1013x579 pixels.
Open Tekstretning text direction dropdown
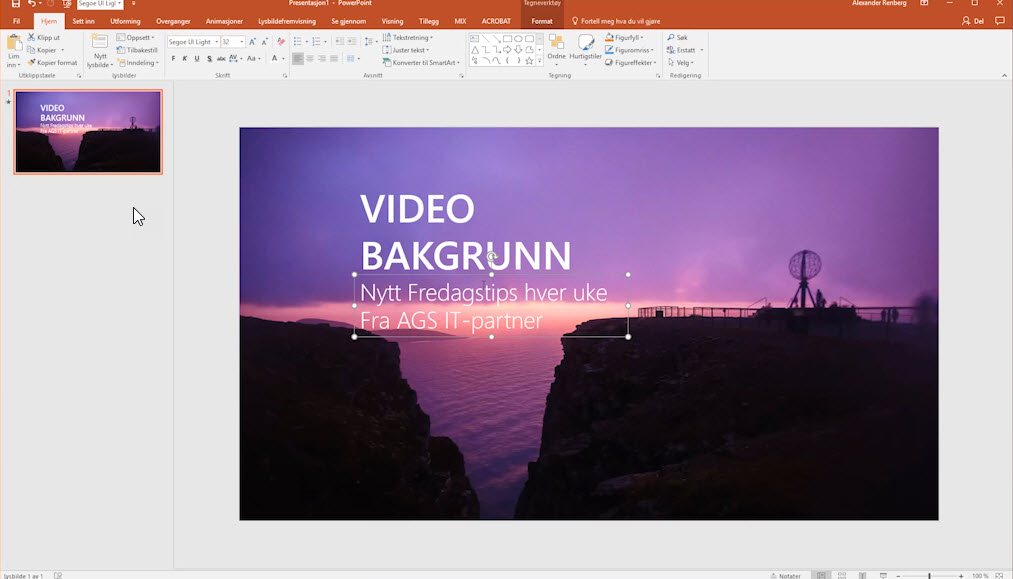coord(408,37)
